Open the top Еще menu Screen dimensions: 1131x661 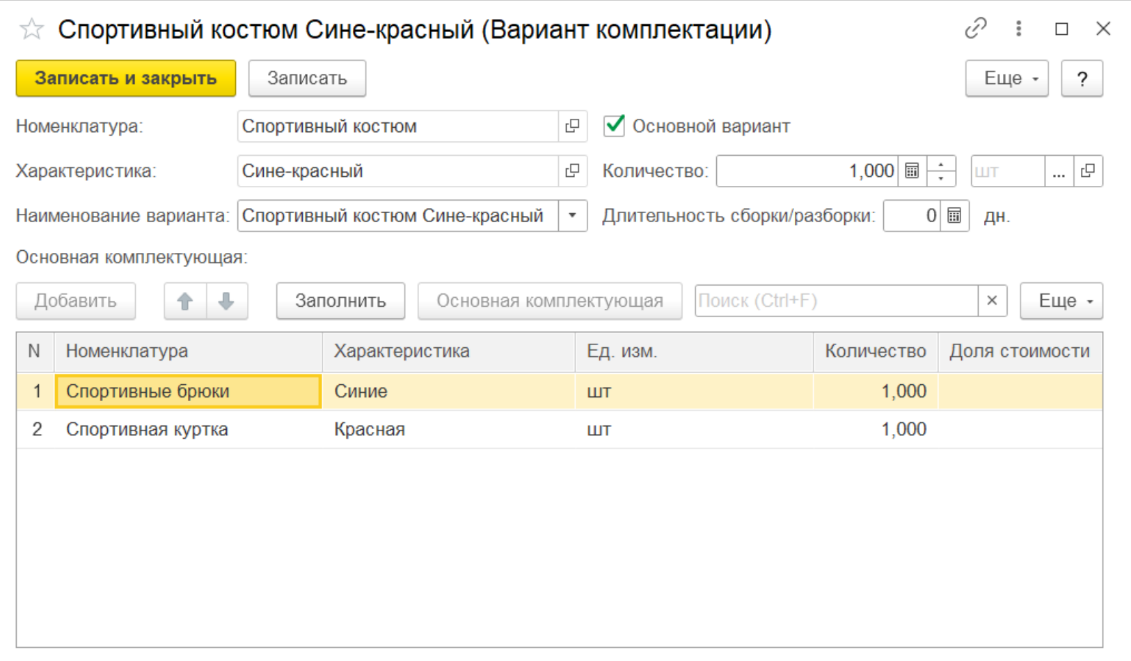[x=1006, y=79]
